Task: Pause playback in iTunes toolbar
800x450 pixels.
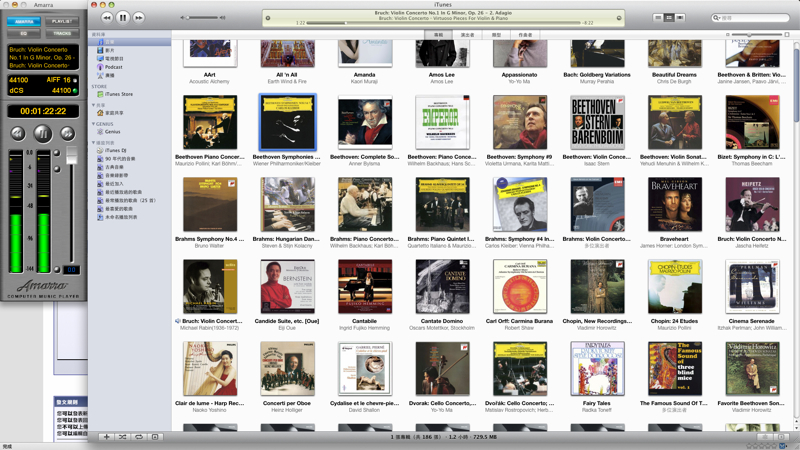Action: (x=123, y=17)
